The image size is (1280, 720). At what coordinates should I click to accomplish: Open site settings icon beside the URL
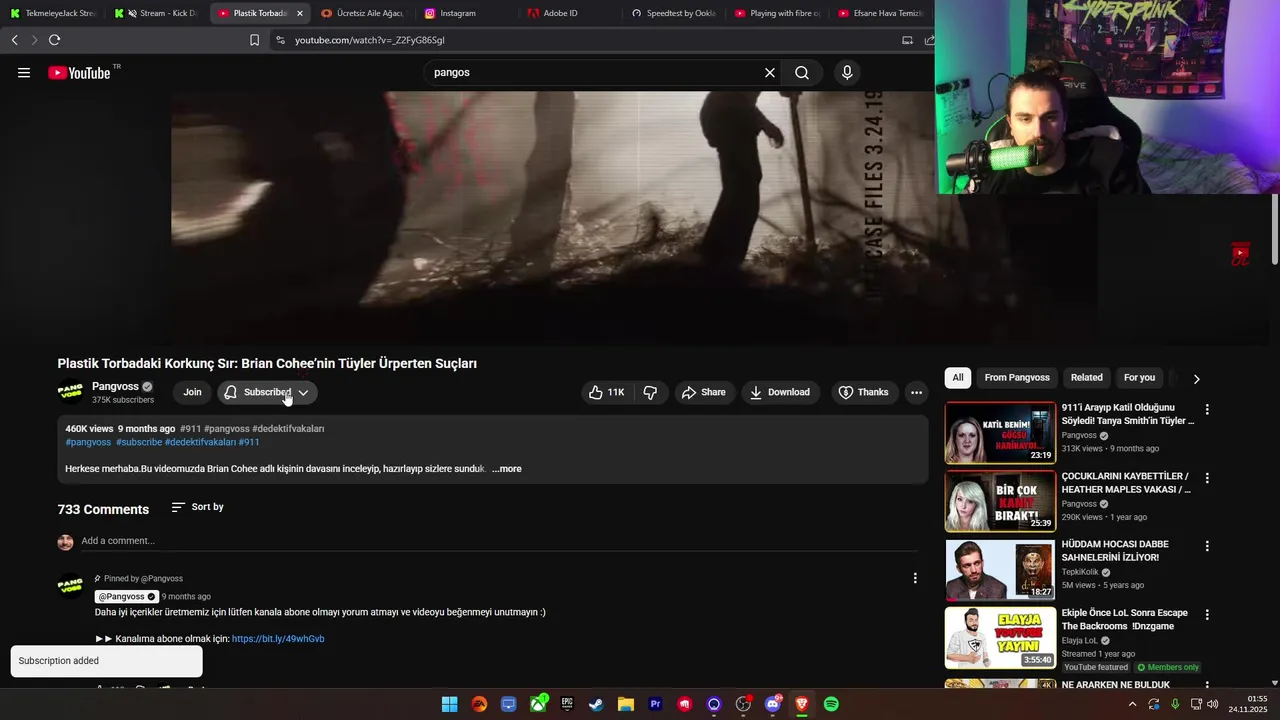coord(280,40)
